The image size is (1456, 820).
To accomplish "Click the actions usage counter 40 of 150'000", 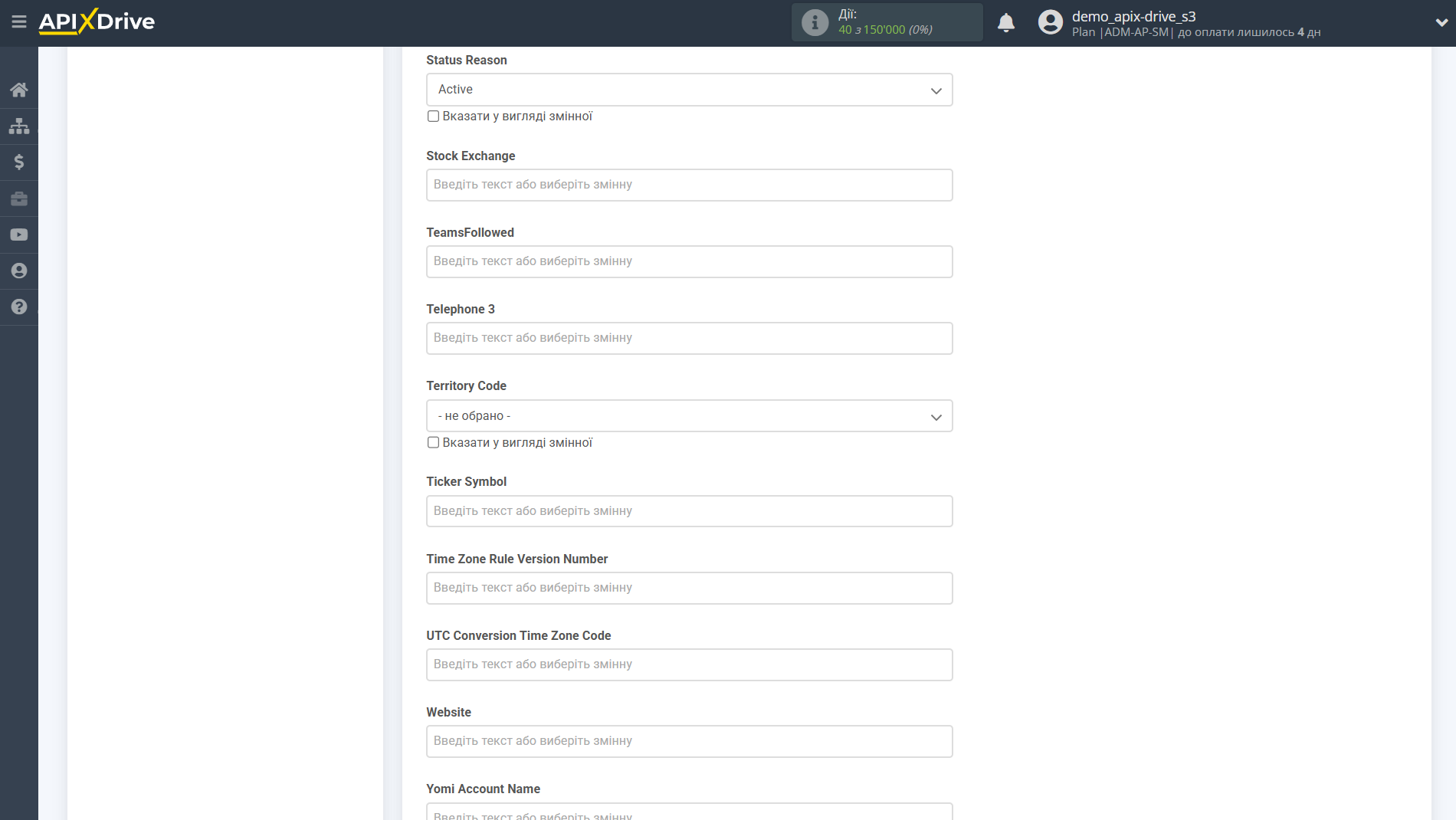I will (885, 30).
